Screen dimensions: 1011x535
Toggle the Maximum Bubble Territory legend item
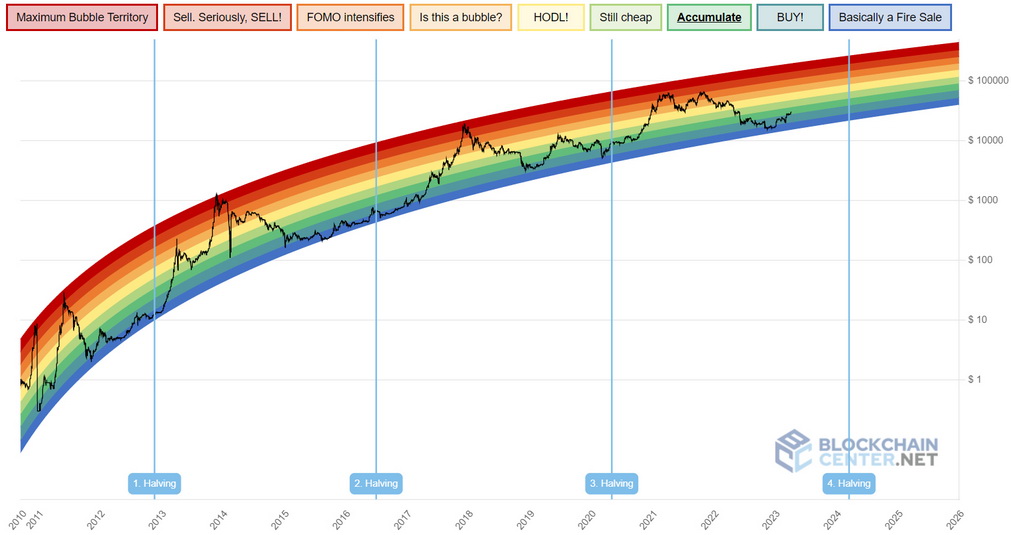(x=82, y=18)
